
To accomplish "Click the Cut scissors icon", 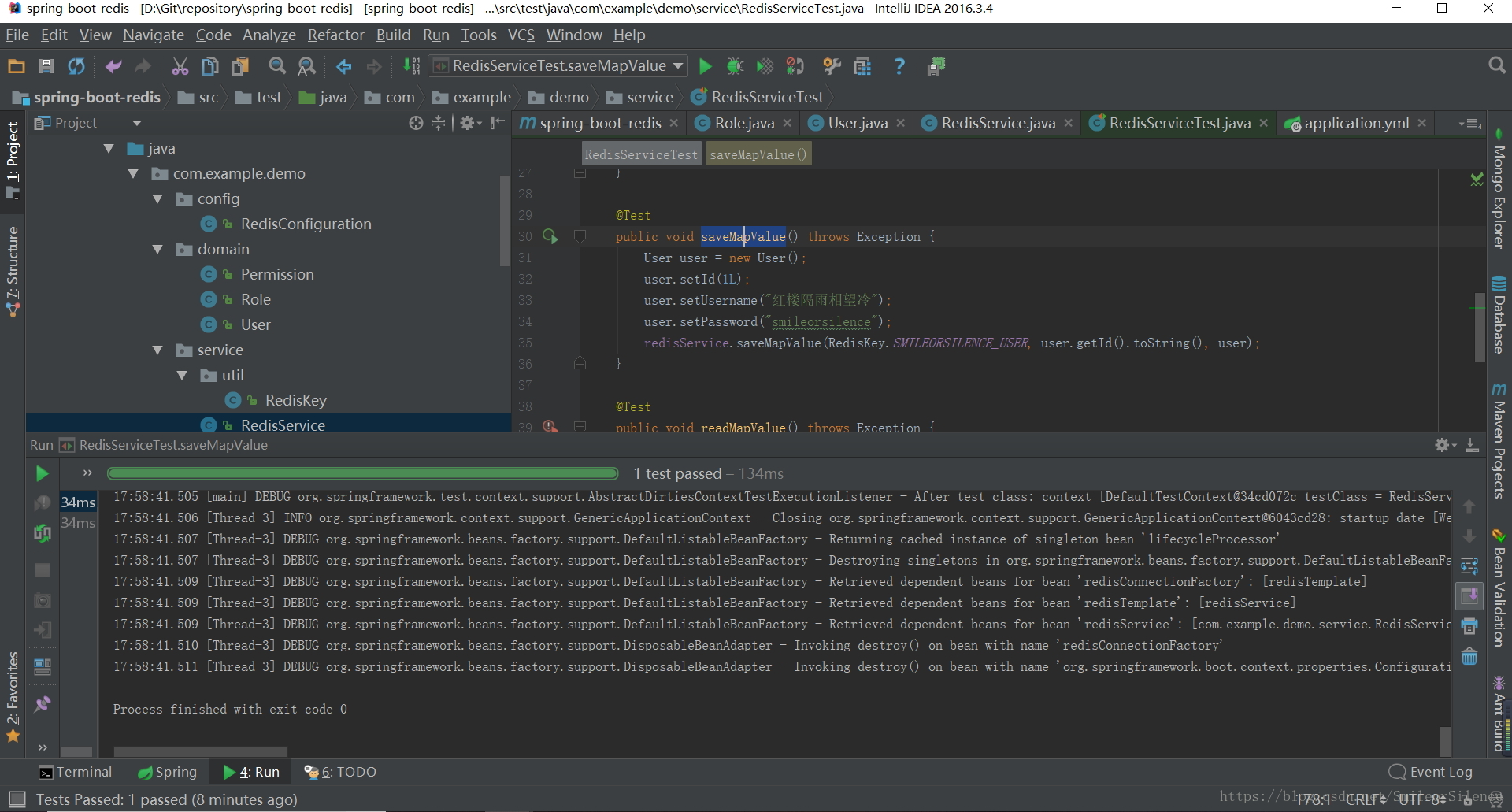I will (180, 66).
